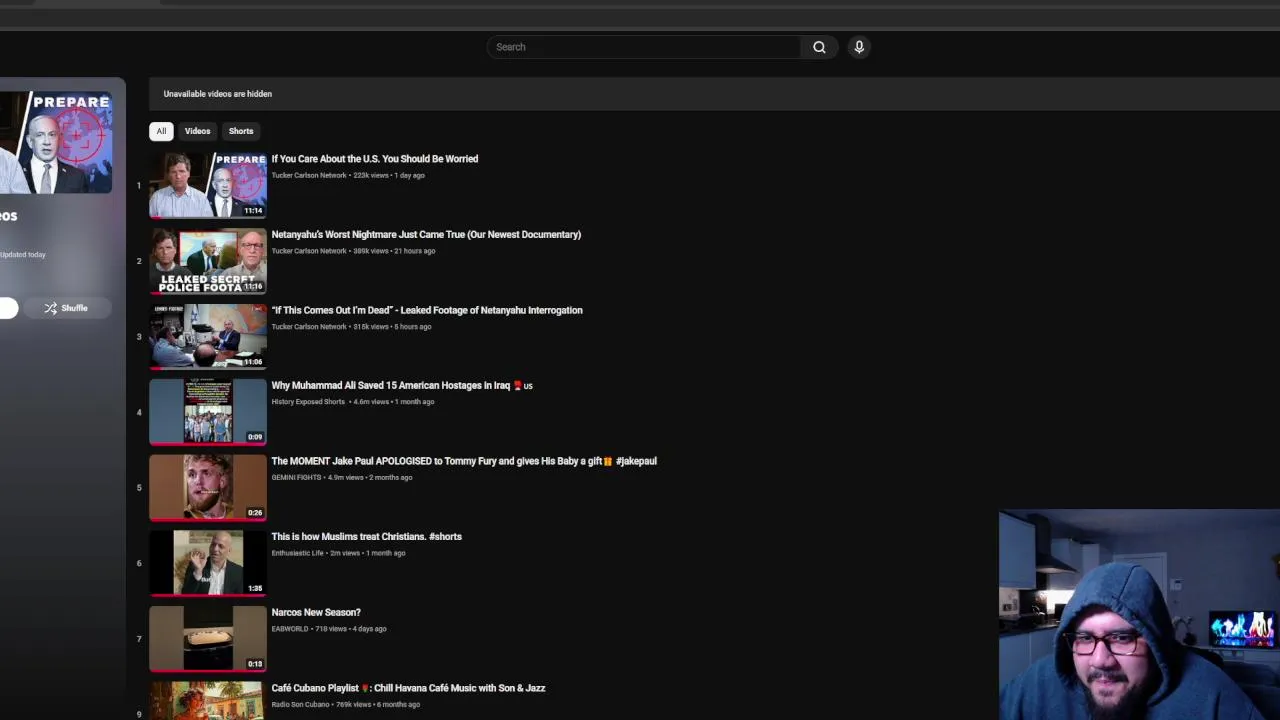
Task: Open title 'Why Muhammad Ali Saved 15 American Hostages'
Action: point(402,386)
